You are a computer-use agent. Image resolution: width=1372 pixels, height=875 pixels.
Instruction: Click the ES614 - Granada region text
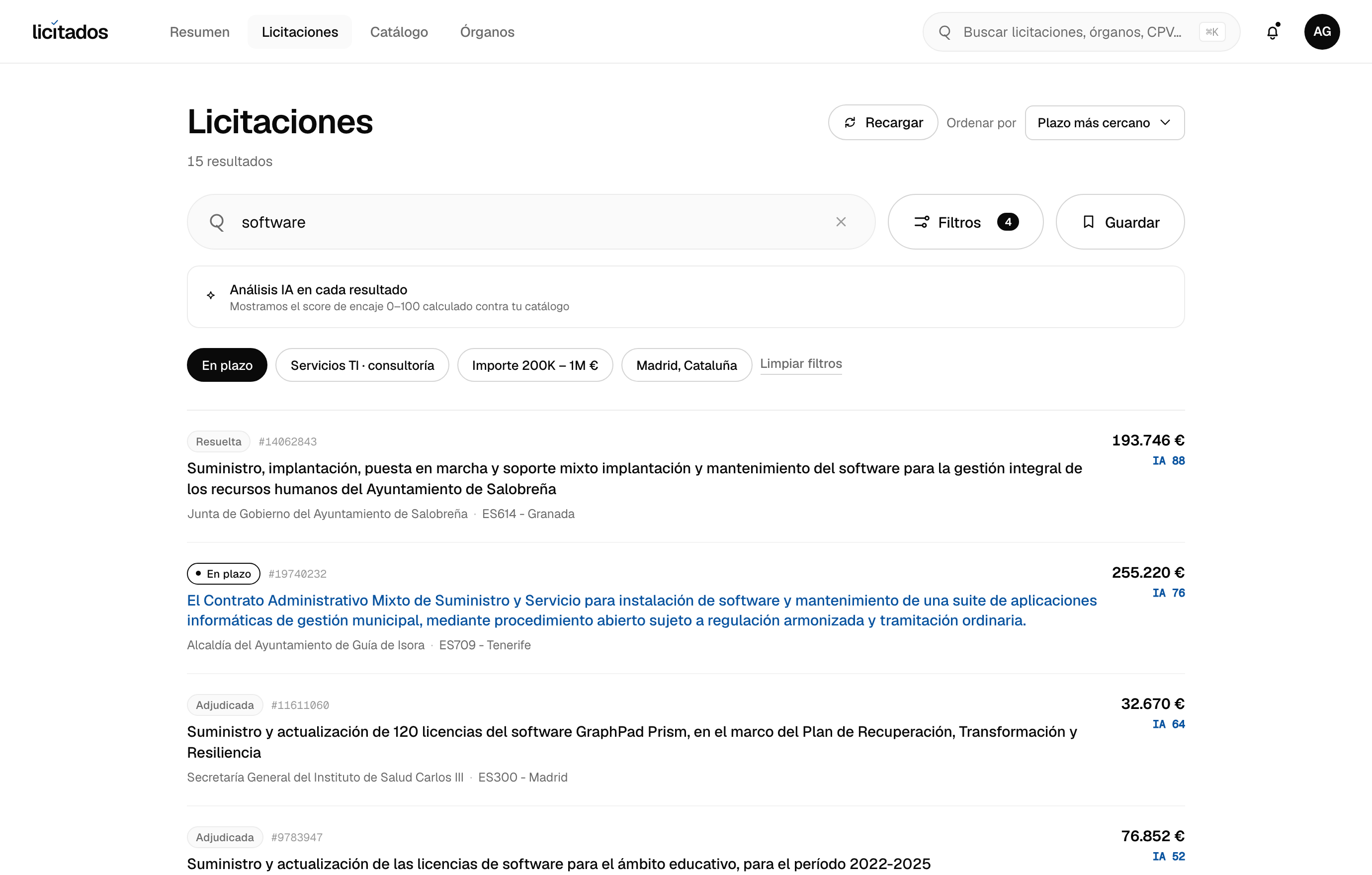(x=528, y=514)
